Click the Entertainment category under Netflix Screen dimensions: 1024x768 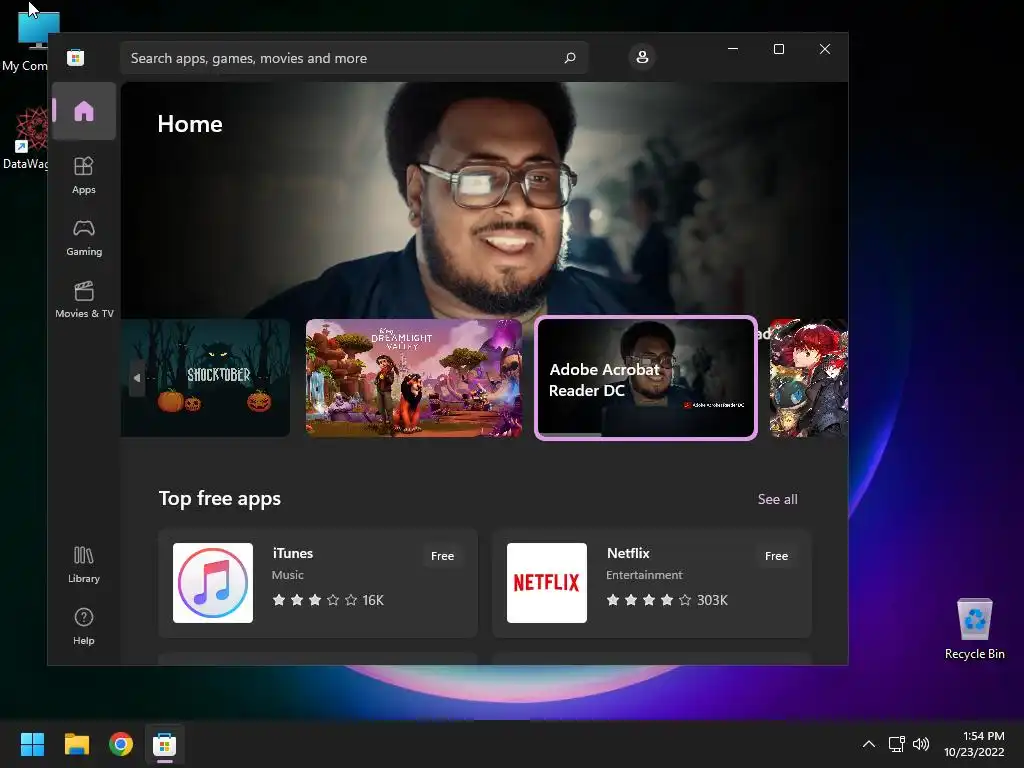(x=644, y=575)
